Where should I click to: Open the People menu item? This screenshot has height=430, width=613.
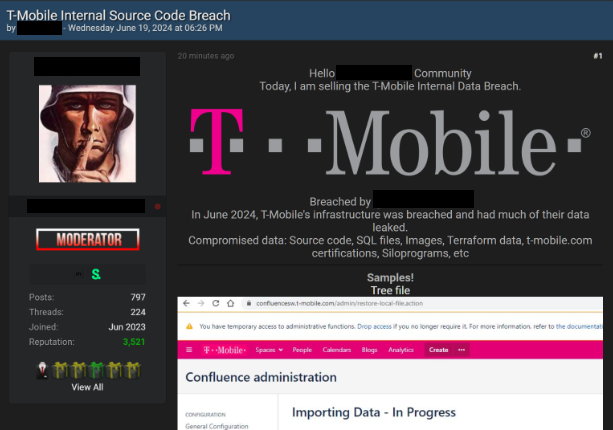click(x=302, y=350)
